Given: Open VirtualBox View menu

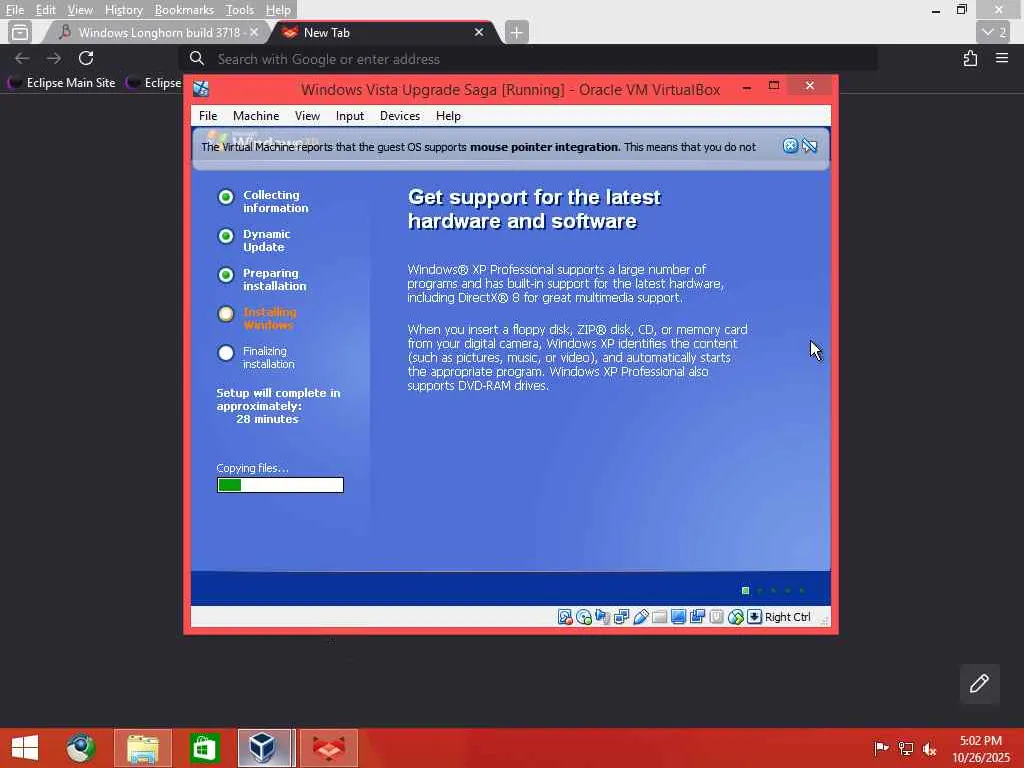Looking at the screenshot, I should click(307, 116).
